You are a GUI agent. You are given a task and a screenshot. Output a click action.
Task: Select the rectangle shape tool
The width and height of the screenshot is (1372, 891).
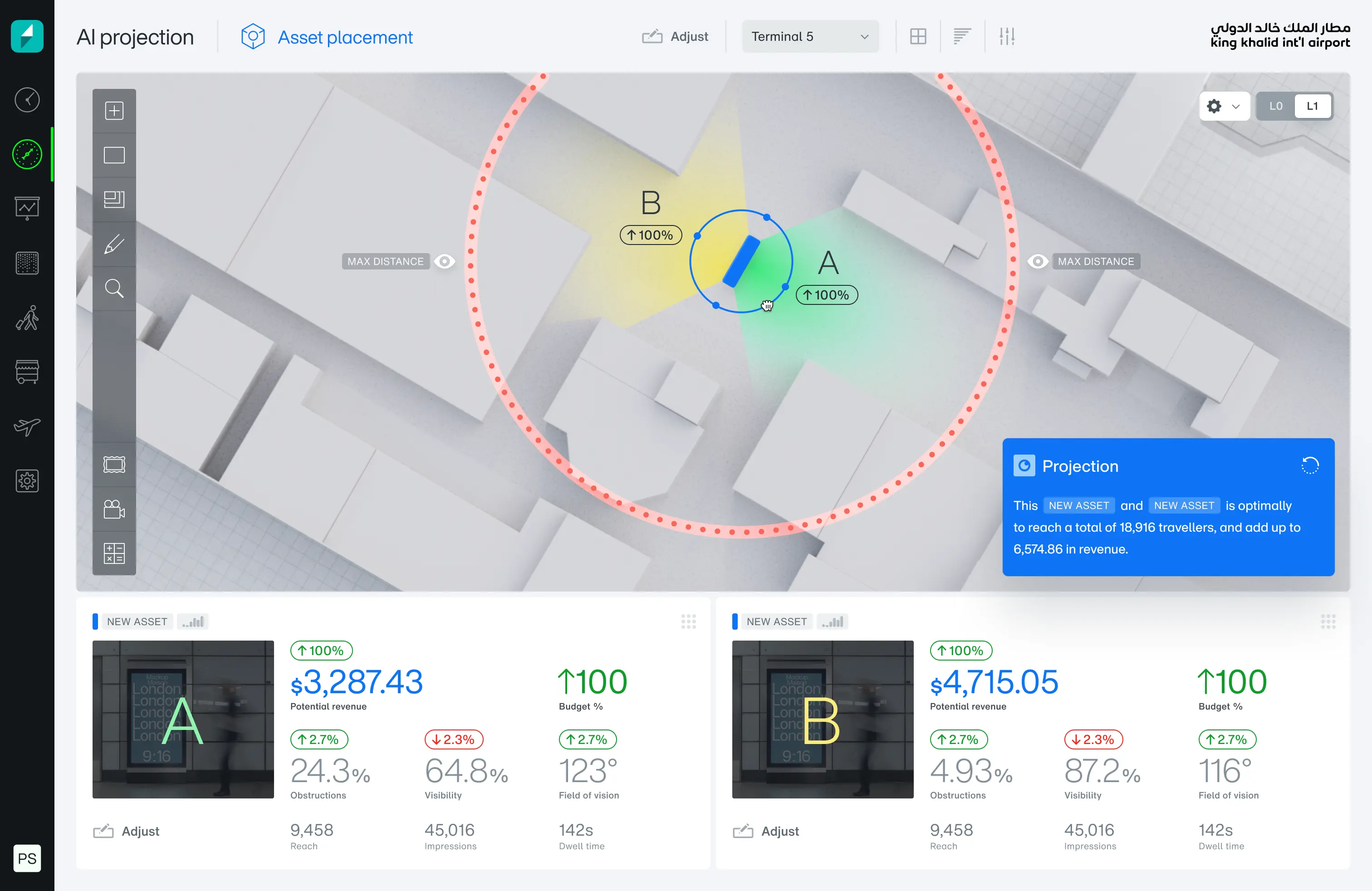tap(114, 155)
